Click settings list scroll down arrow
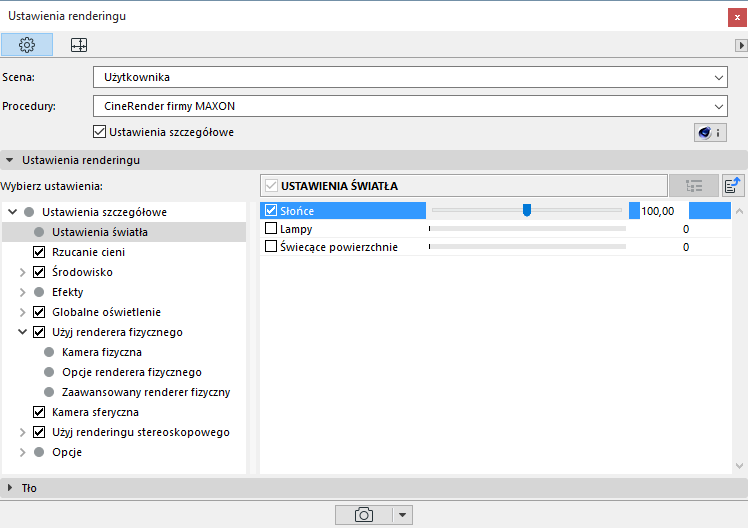This screenshot has width=748, height=528. pos(739,466)
